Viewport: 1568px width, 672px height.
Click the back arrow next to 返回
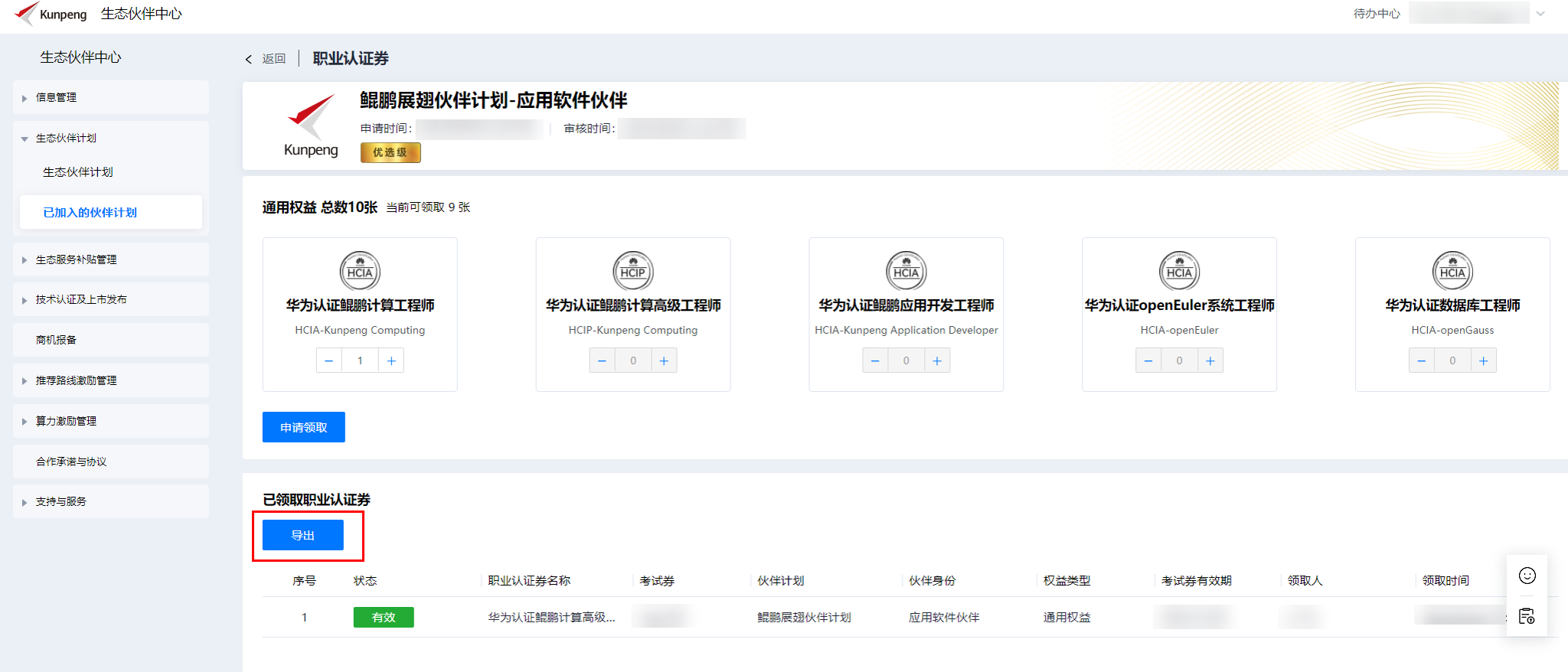[x=248, y=59]
